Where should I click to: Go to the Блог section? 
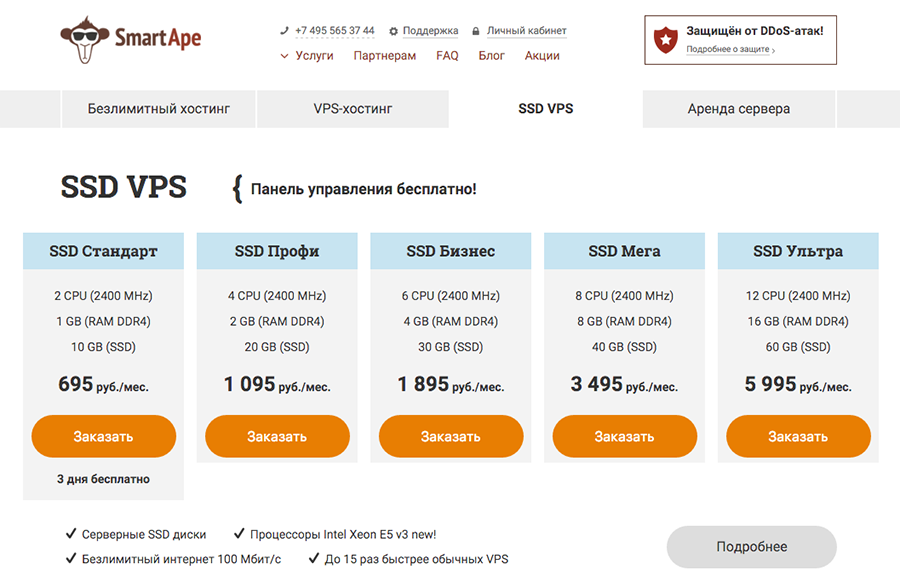click(491, 56)
